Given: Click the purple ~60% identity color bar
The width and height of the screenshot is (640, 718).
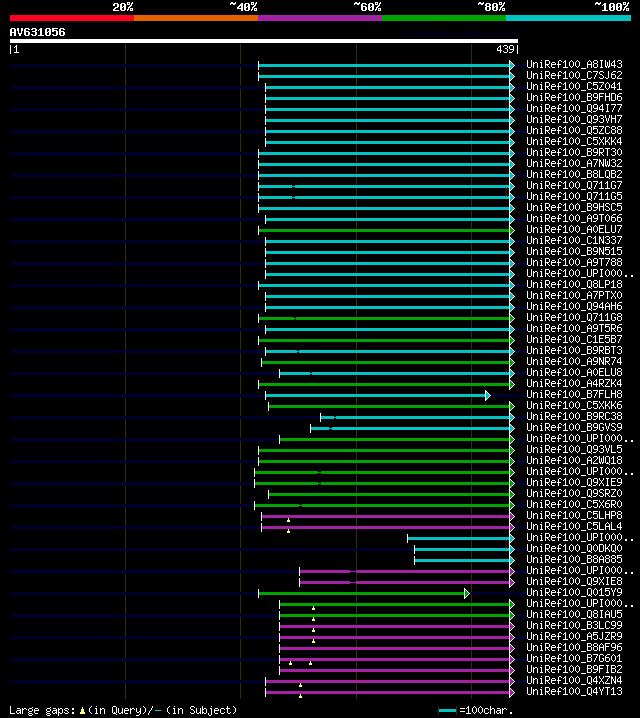Looking at the screenshot, I should (320, 18).
